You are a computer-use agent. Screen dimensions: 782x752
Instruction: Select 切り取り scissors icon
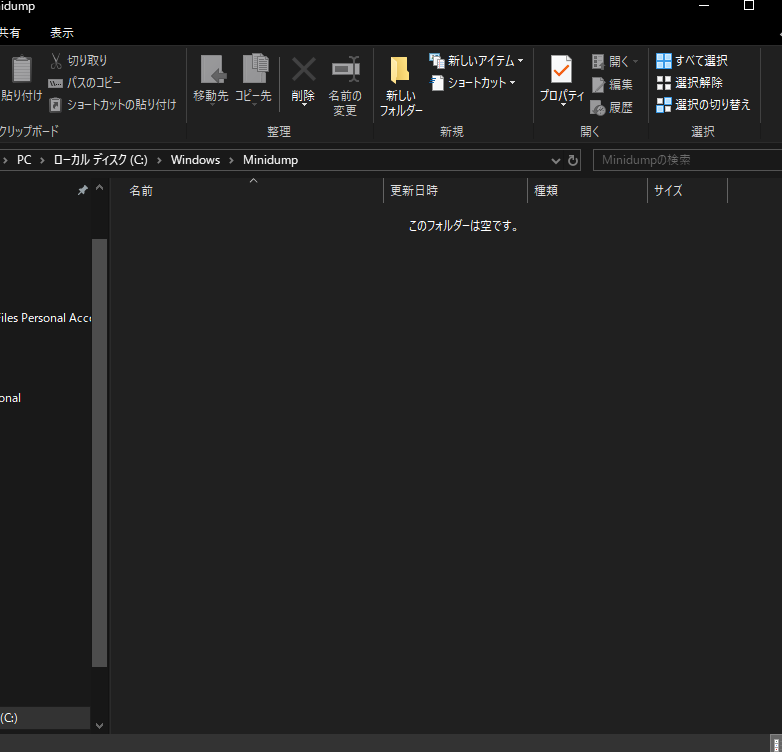tap(55, 61)
